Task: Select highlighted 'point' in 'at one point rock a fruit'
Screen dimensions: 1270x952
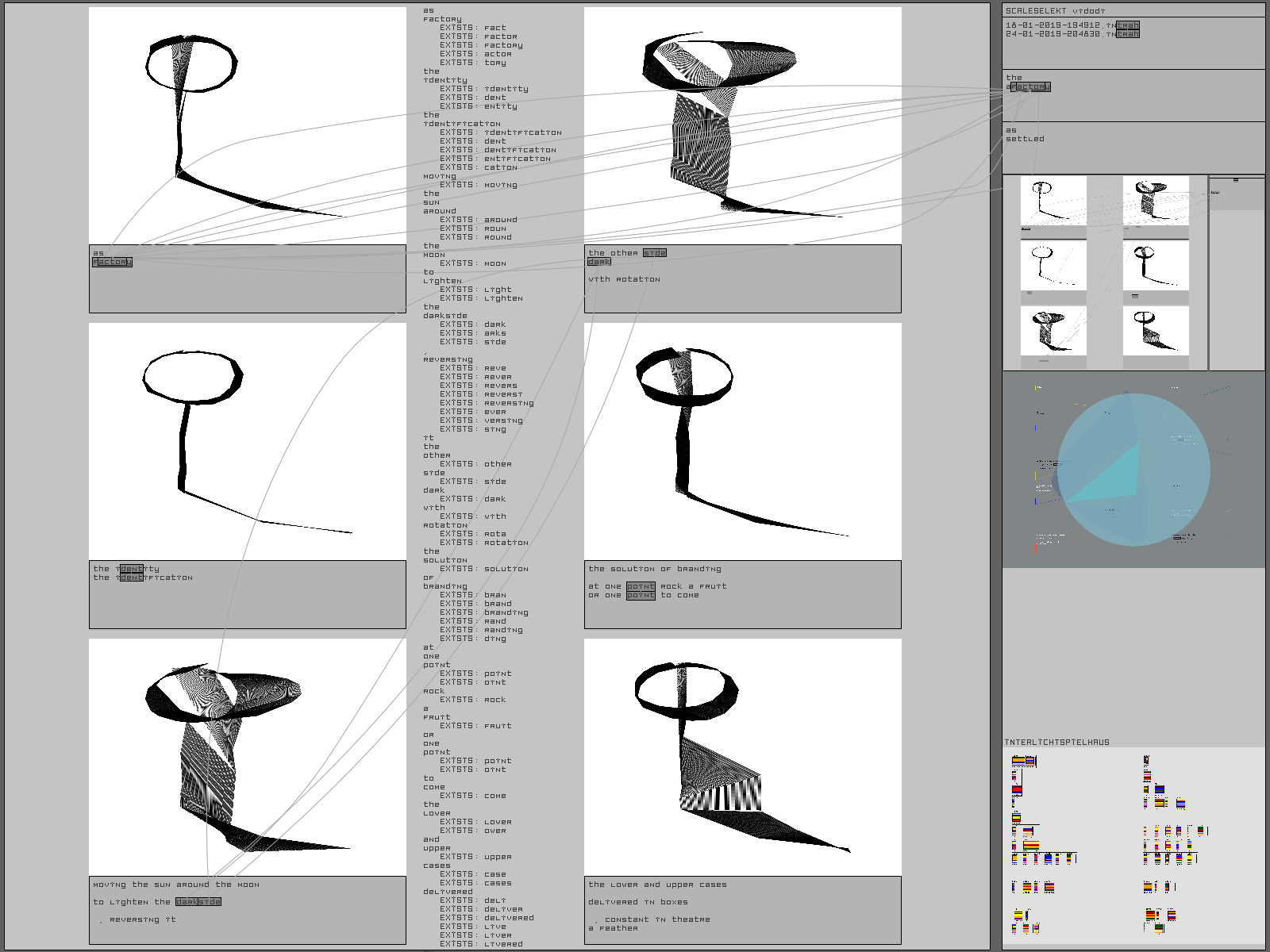Action: point(641,586)
